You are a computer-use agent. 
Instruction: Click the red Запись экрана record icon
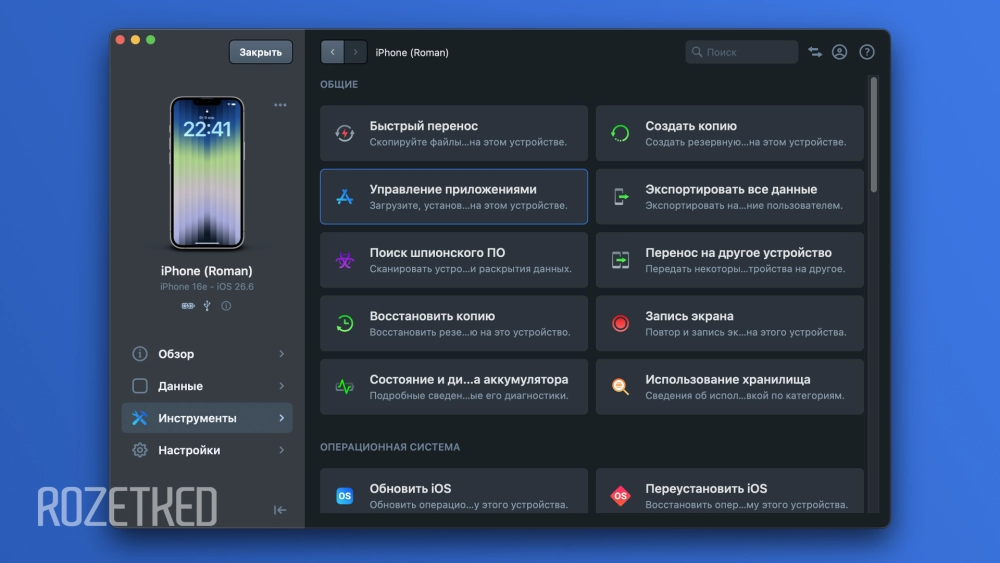coord(620,323)
